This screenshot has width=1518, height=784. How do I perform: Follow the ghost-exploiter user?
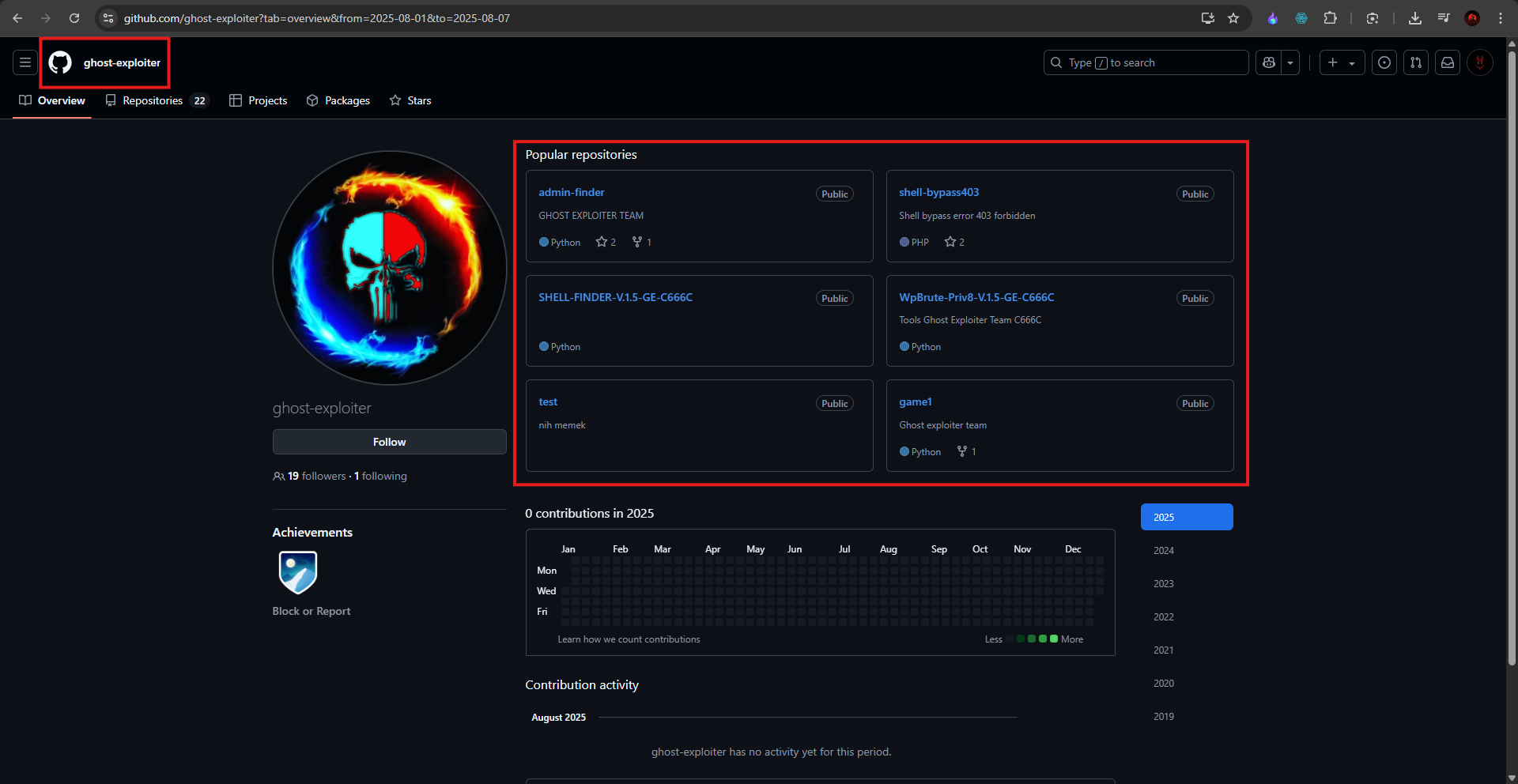pyautogui.click(x=389, y=442)
